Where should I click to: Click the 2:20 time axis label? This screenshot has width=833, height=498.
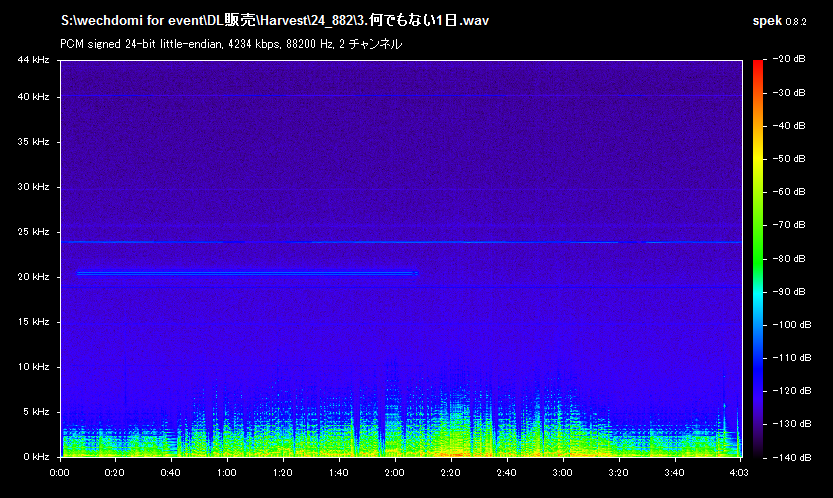point(450,472)
